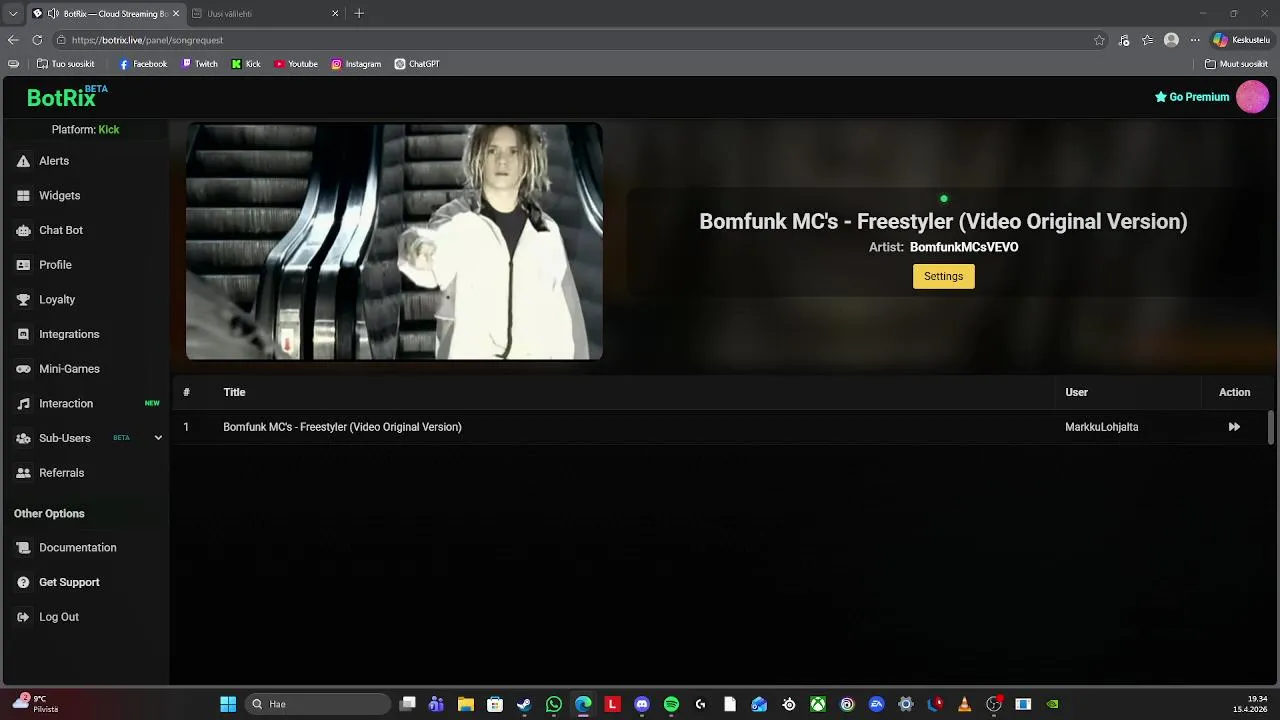Open the Kick bookmark

(246, 64)
